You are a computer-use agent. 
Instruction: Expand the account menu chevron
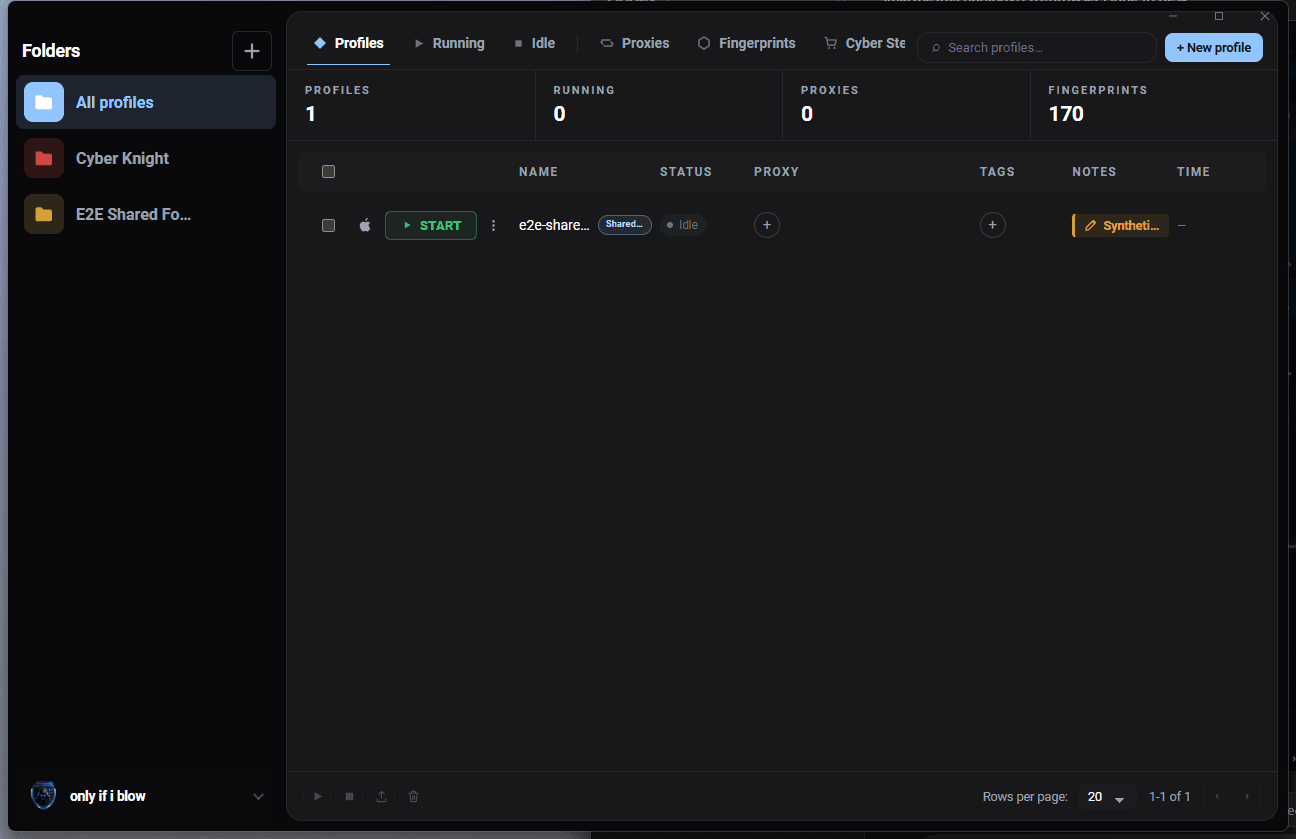[258, 797]
